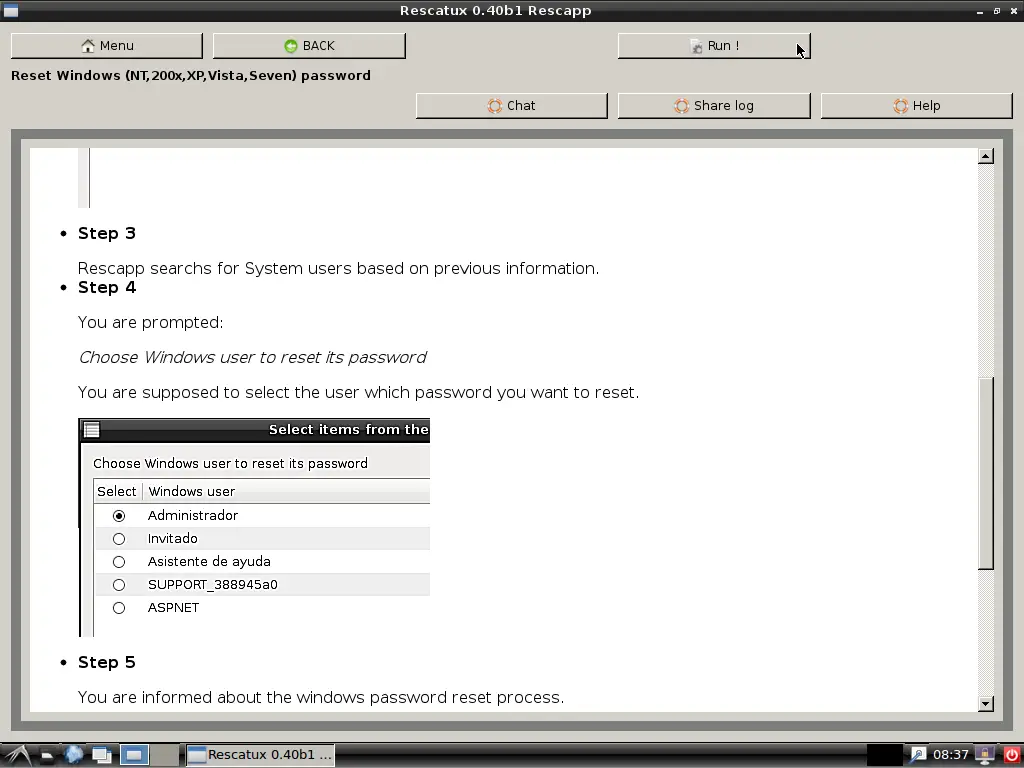The height and width of the screenshot is (768, 1024).
Task: Click the 'Reset Windows (NT,200x,XP,Vista,Seven) password' heading
Action: pos(191,76)
